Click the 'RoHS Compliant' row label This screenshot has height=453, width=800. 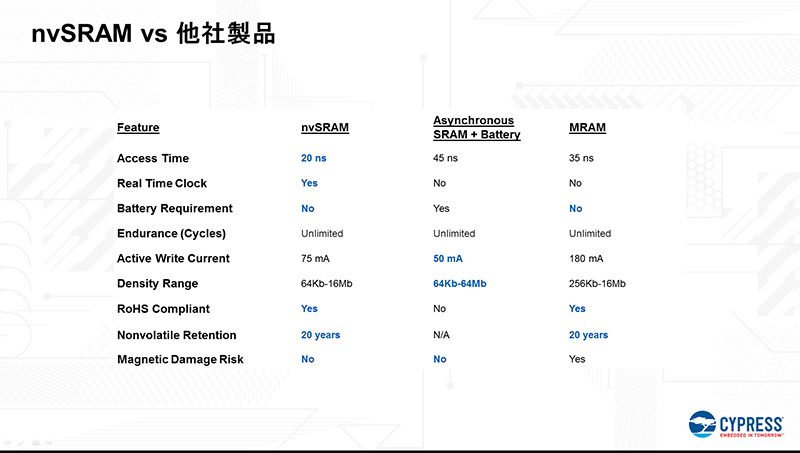click(x=163, y=309)
